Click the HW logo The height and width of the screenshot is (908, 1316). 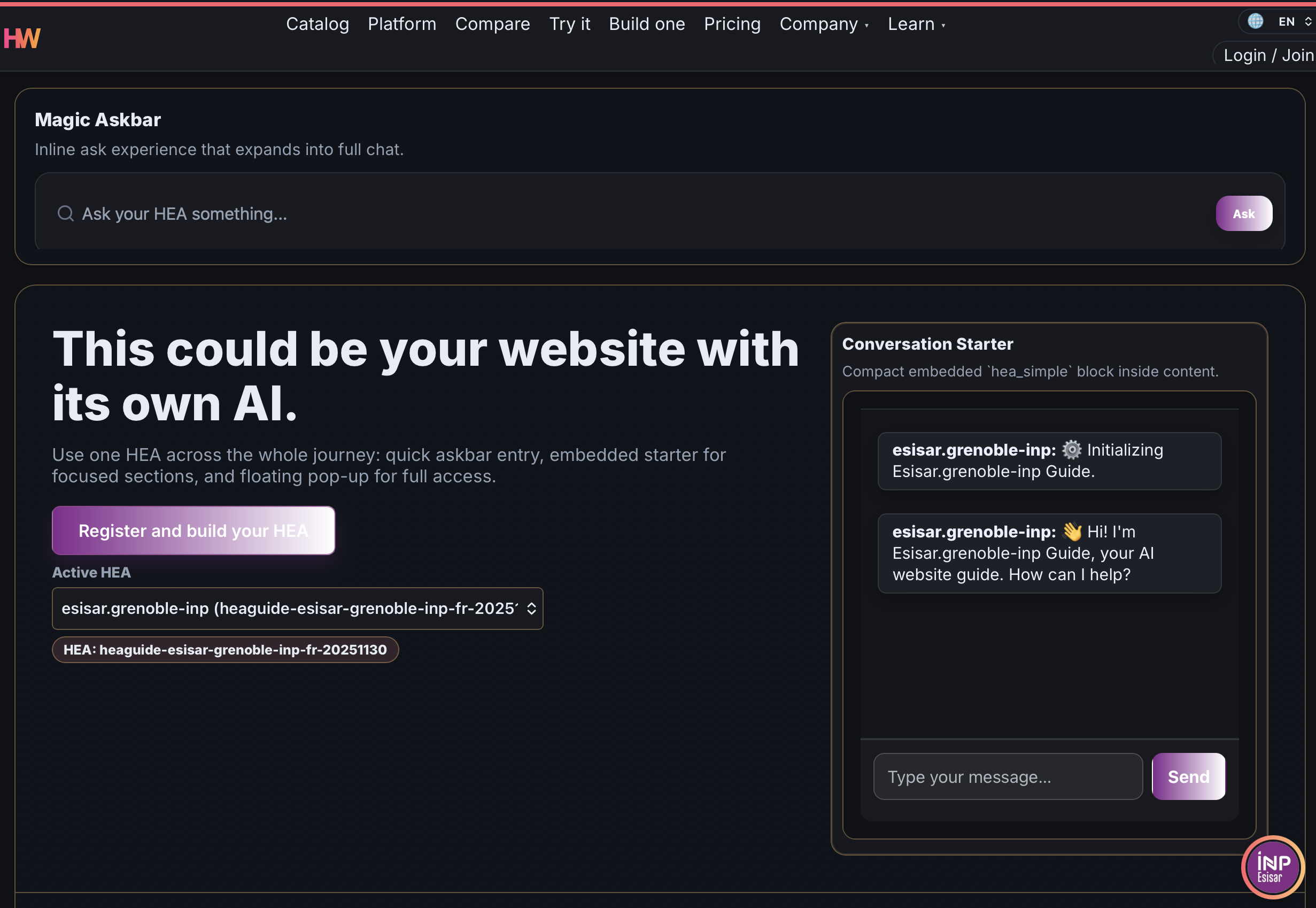(x=21, y=37)
